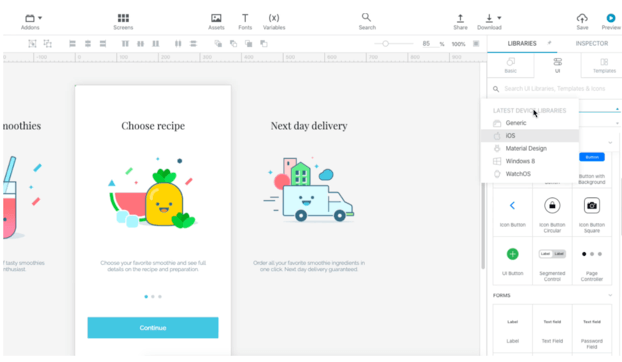622x362 pixels.
Task: Expand the Download dropdown arrow
Action: coord(499,18)
